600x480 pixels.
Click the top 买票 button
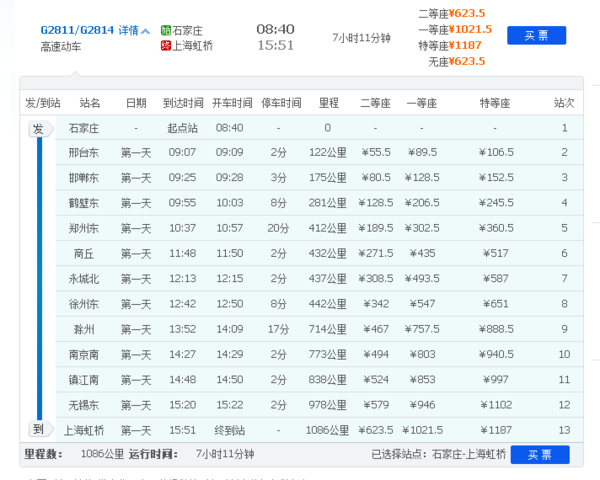(536, 36)
